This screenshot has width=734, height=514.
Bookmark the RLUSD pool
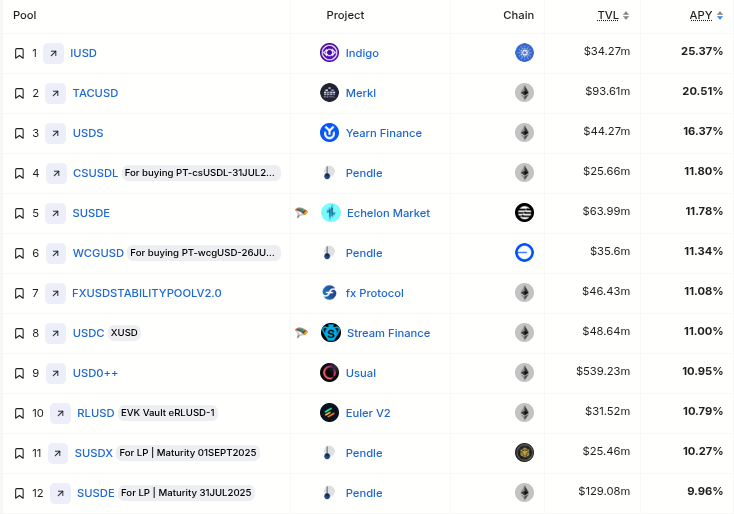[x=19, y=413]
